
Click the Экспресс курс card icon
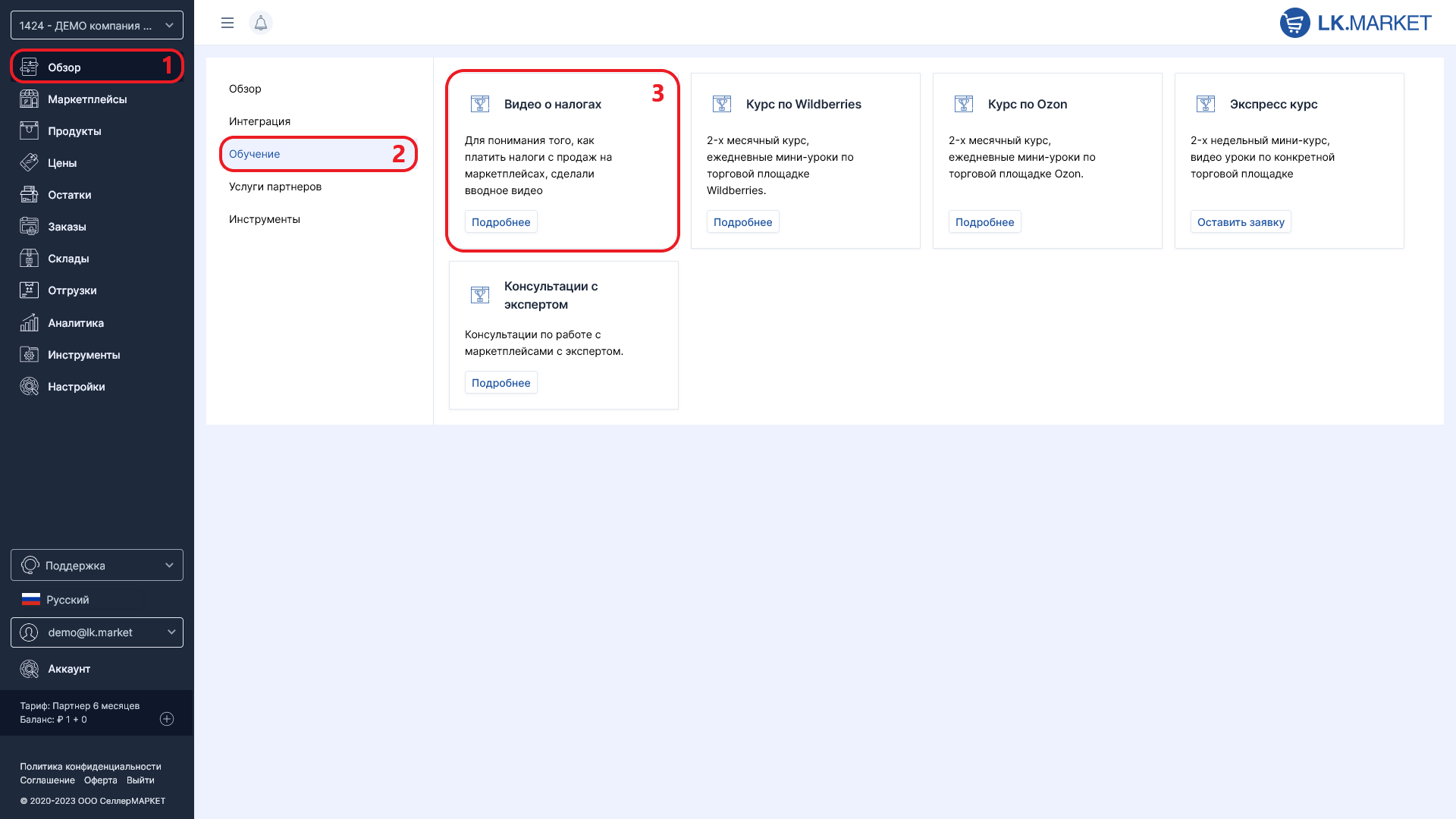point(1206,104)
